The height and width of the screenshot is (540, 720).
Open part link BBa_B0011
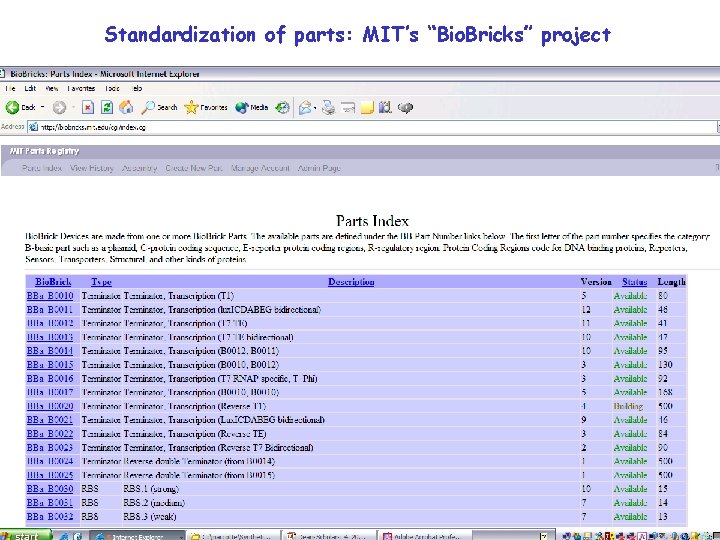[x=50, y=309]
